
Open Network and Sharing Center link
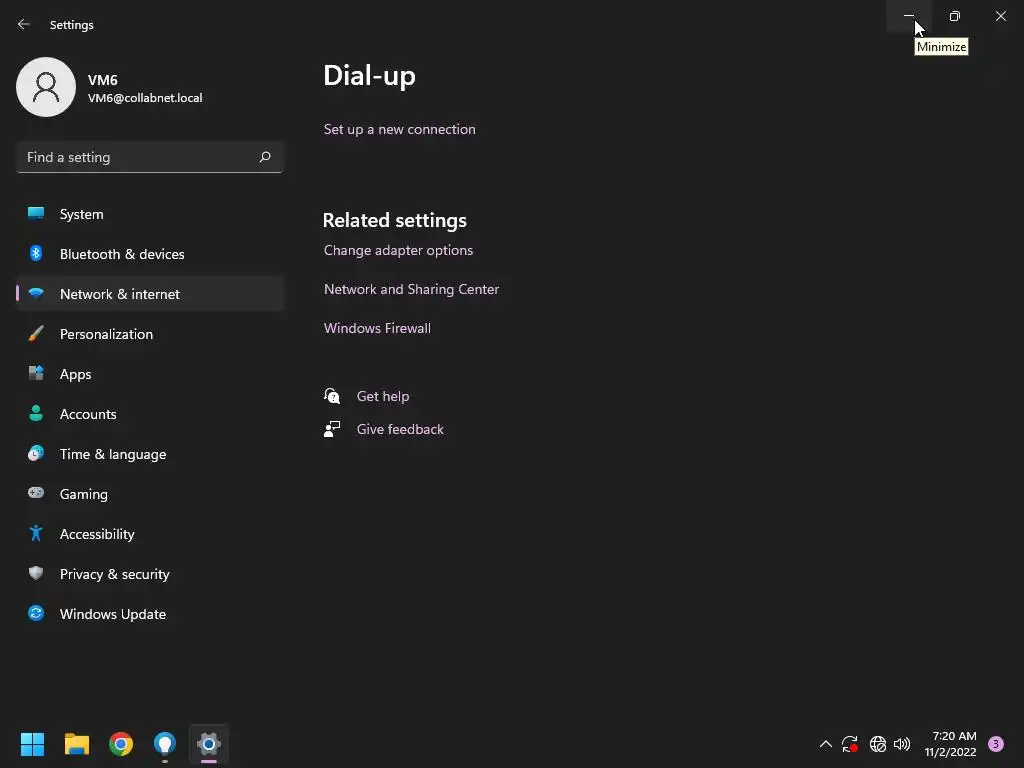pyautogui.click(x=411, y=289)
